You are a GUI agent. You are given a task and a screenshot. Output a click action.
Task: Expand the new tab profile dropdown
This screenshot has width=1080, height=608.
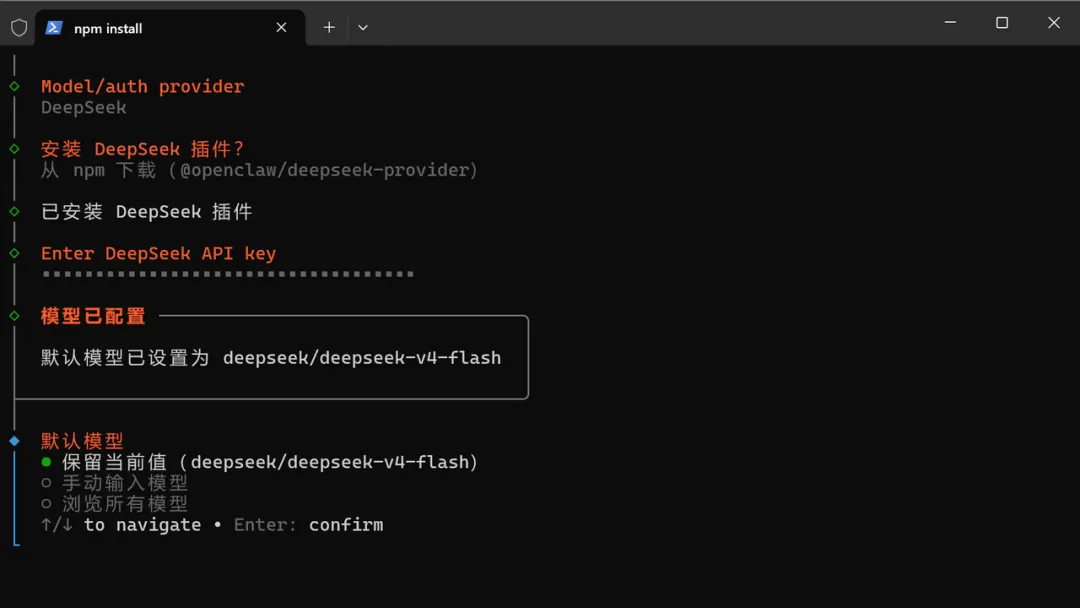point(363,28)
